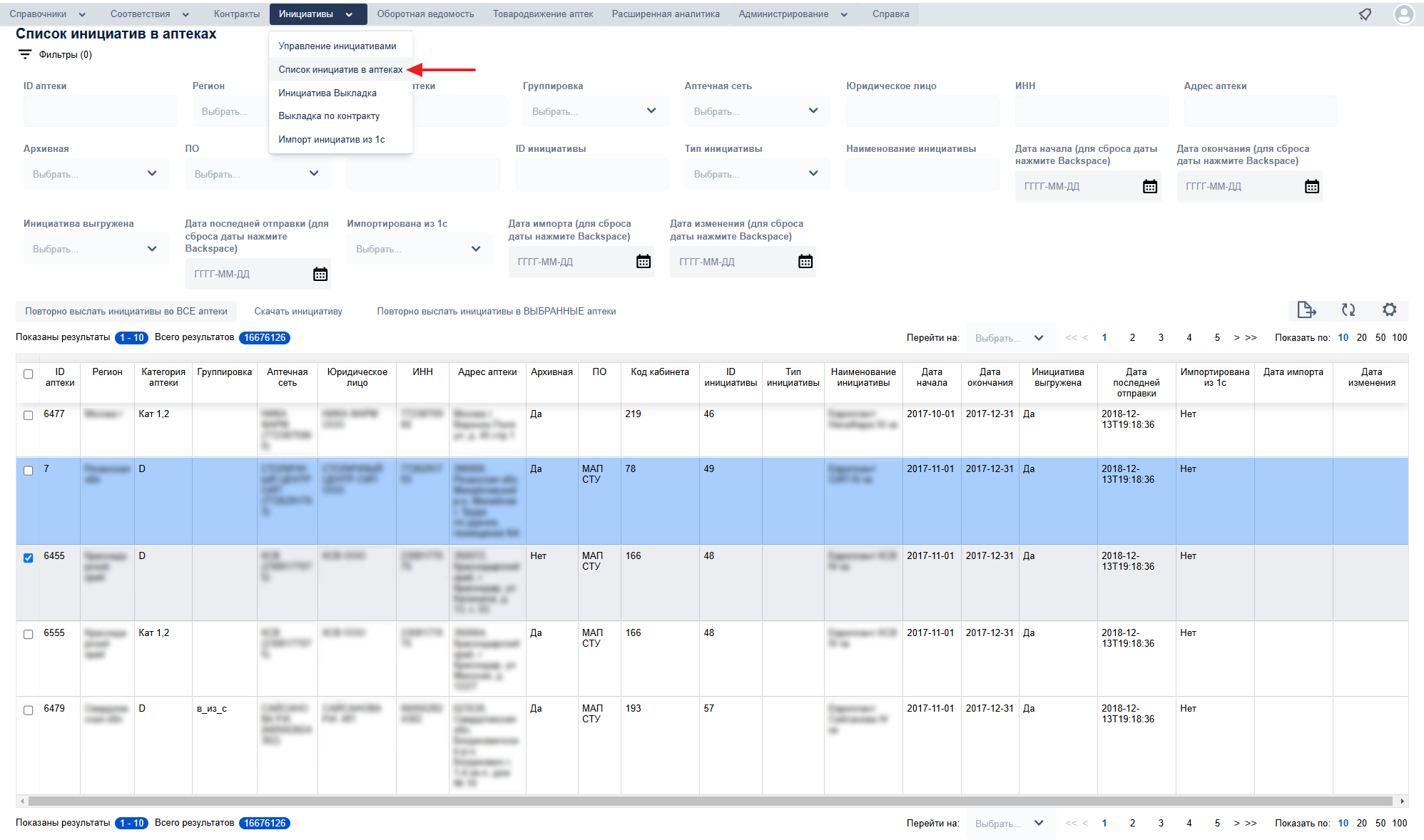Screen dimensions: 1424x840
Task: Show 100 results per page in bottom pager
Action: (1400, 823)
